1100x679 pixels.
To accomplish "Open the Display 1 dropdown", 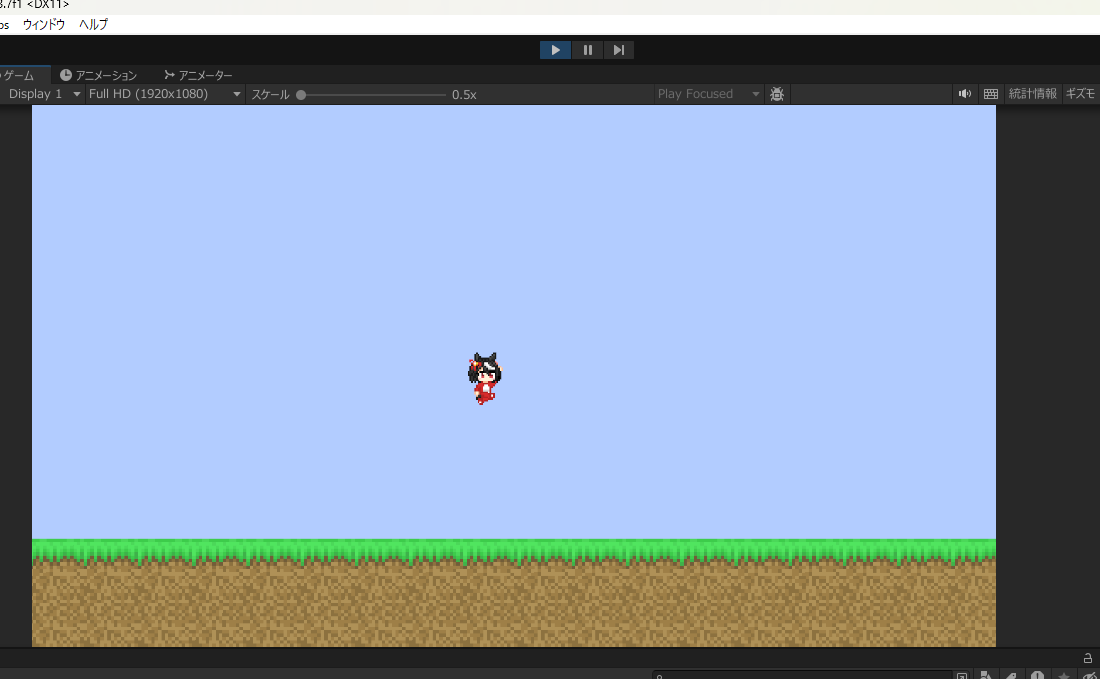I will (43, 94).
